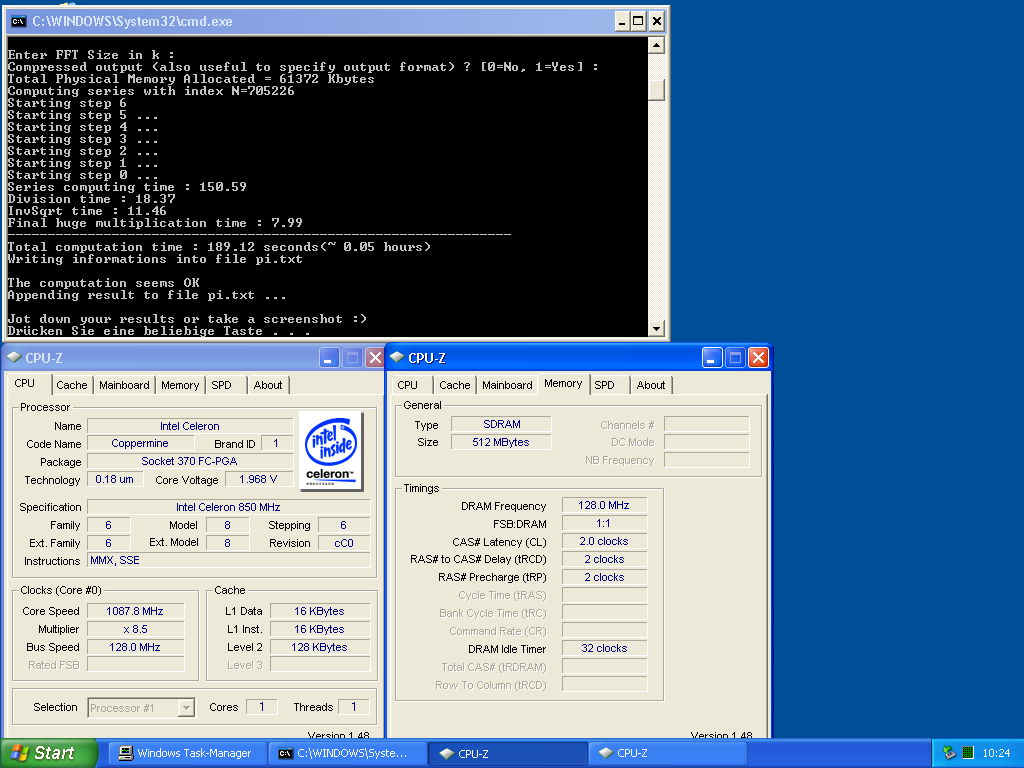Click the Revision value cC0

(x=344, y=543)
